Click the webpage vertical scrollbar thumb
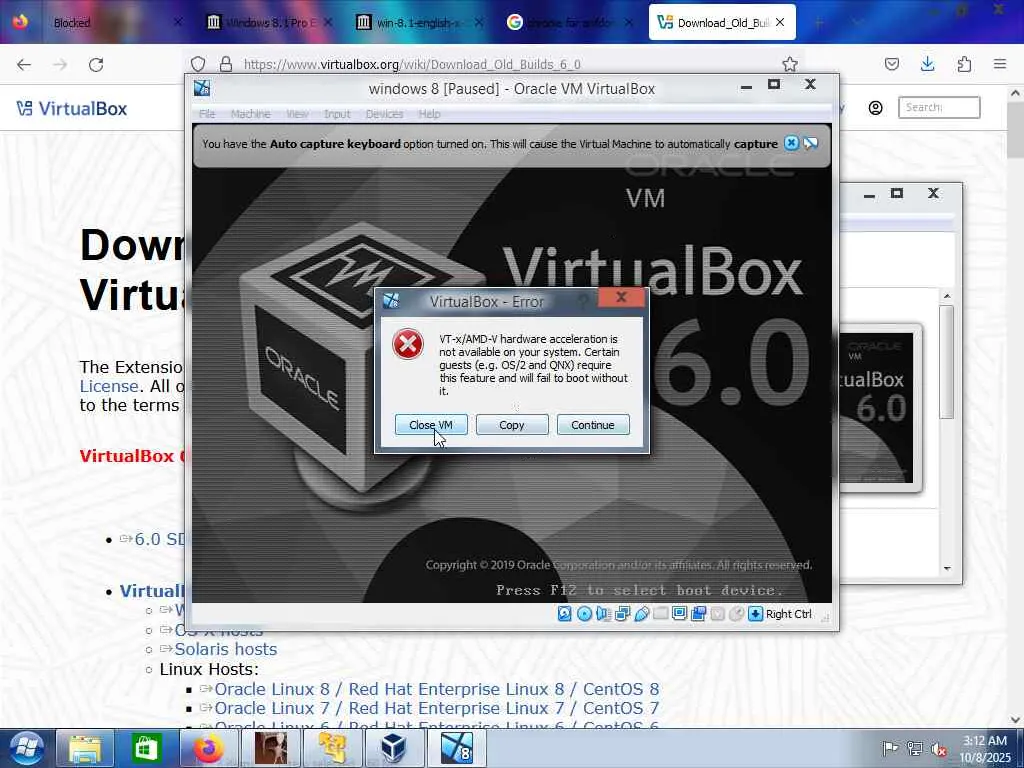 coord(1016,129)
